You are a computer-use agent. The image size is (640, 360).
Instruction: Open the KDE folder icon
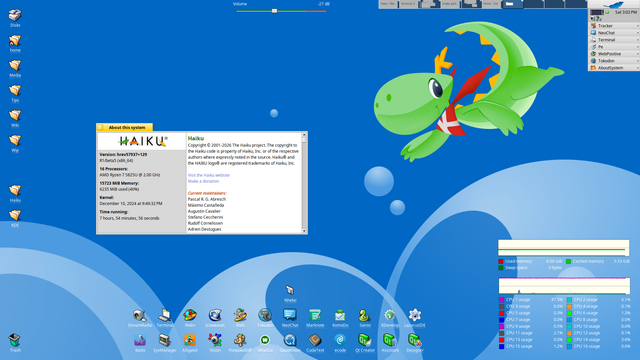click(x=15, y=215)
